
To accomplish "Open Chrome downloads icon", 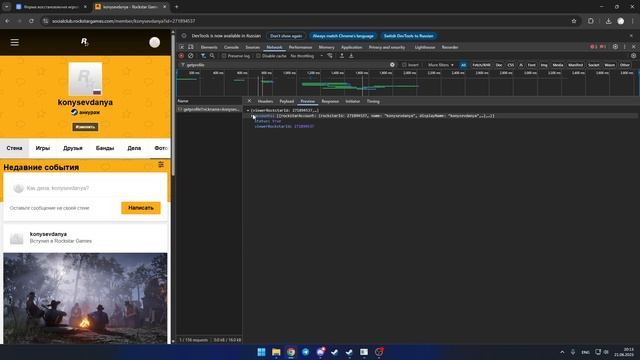I will (x=608, y=21).
